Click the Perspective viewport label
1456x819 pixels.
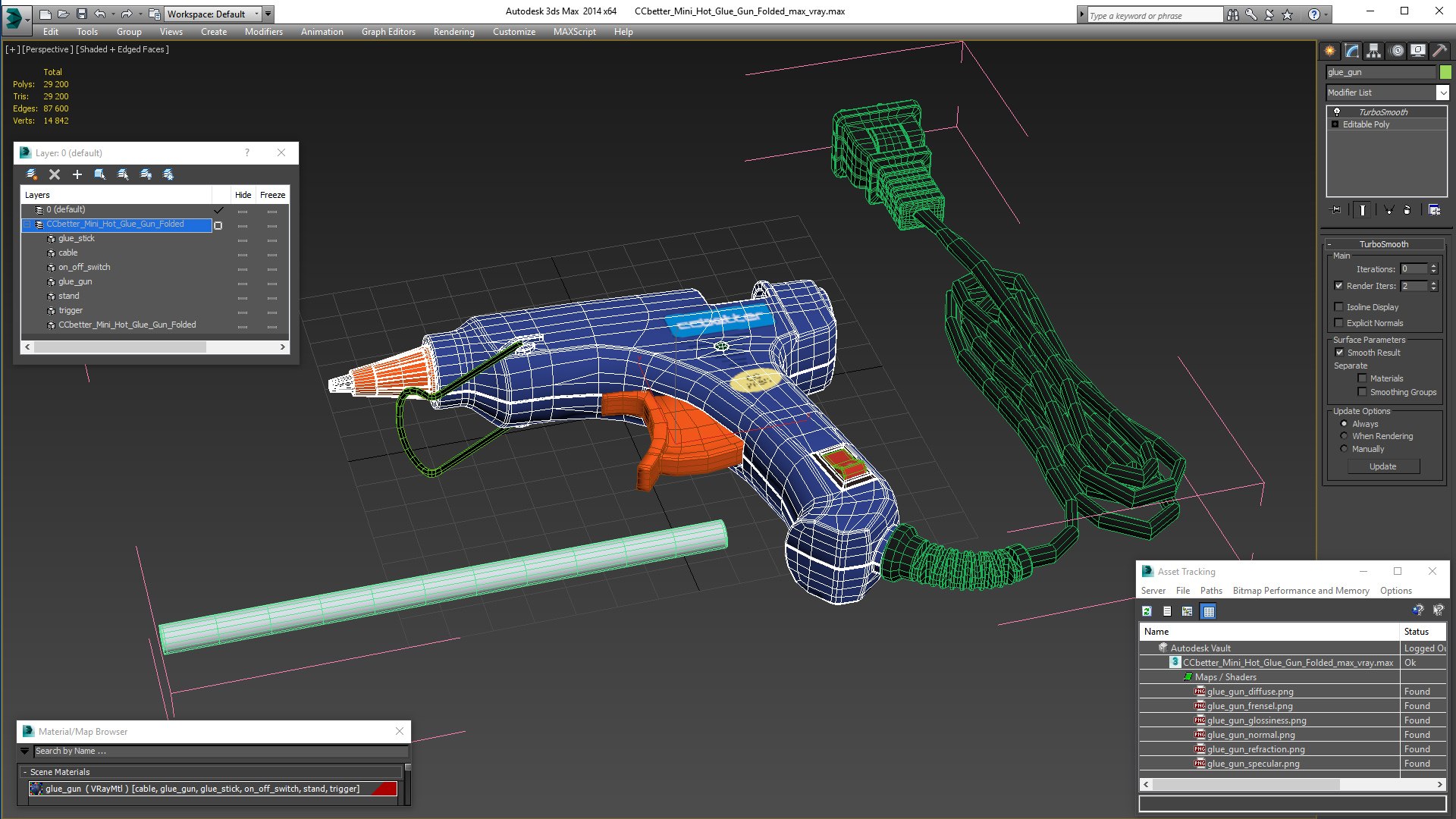(x=48, y=49)
